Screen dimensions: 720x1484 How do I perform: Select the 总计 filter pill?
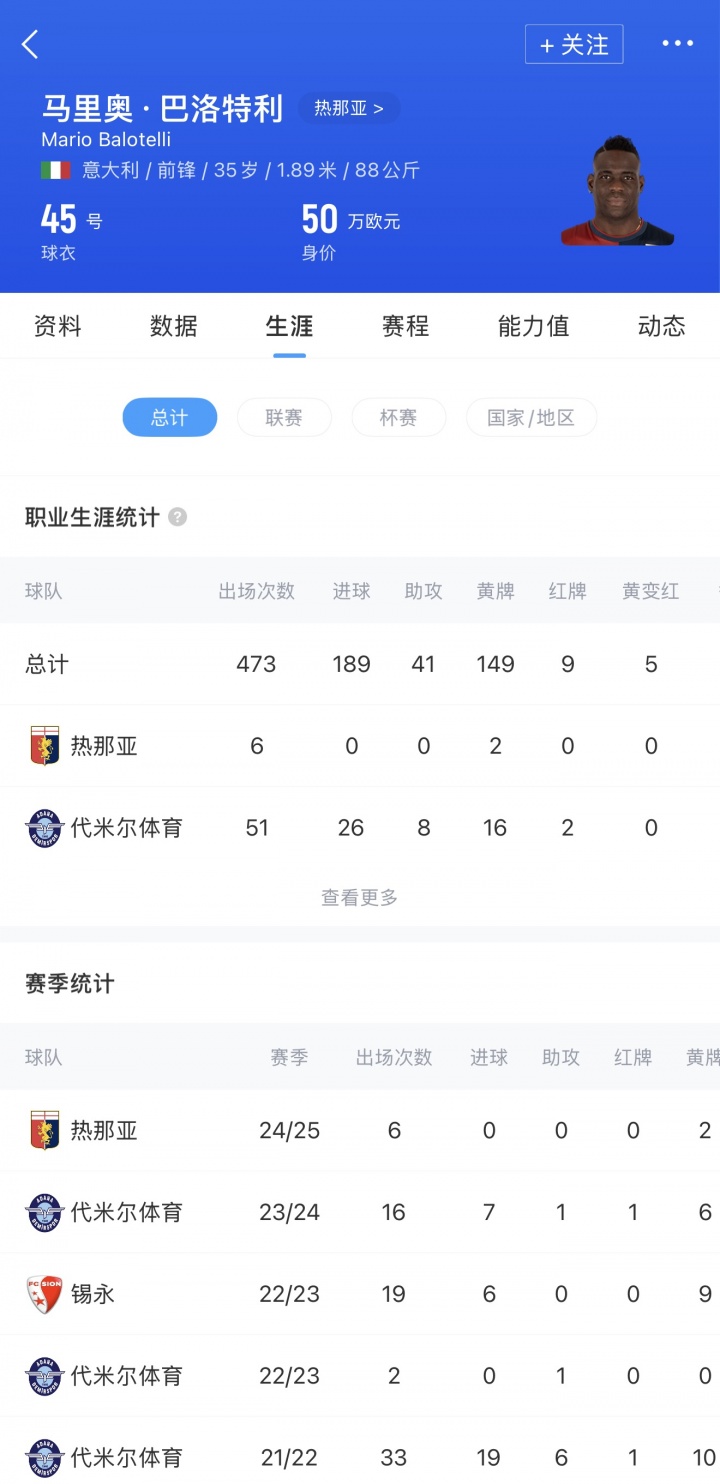point(170,417)
